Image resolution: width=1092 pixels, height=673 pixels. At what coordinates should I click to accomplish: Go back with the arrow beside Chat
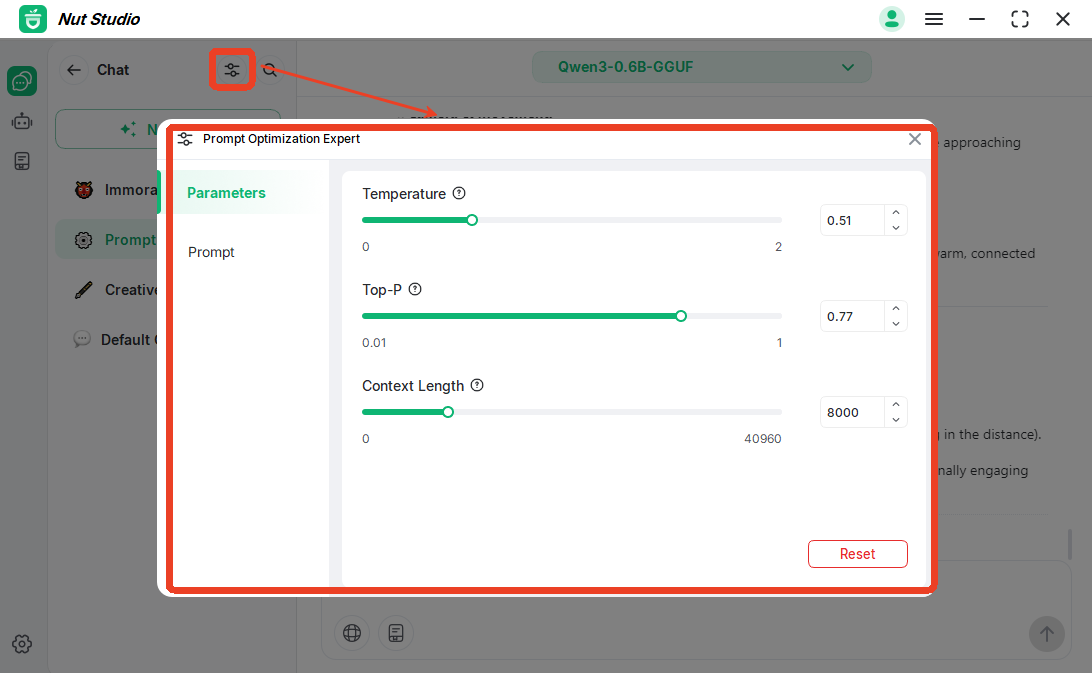coord(74,70)
